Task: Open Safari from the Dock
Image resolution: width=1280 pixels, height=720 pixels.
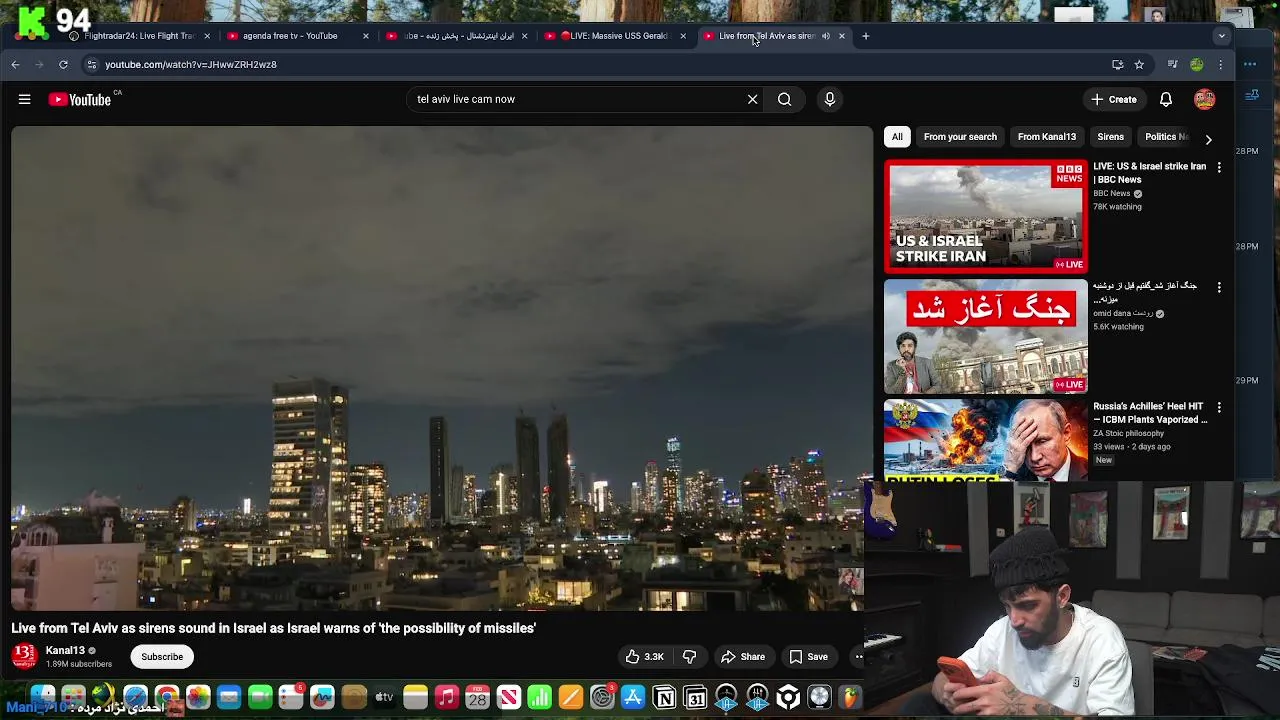Action: [135, 697]
